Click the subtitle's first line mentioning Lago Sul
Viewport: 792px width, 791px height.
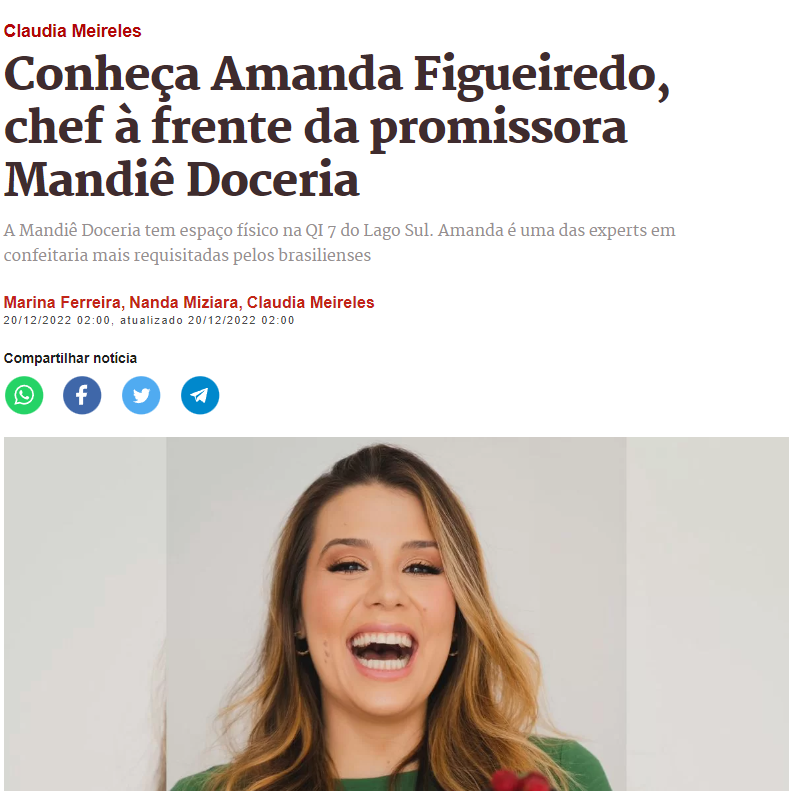coord(339,230)
